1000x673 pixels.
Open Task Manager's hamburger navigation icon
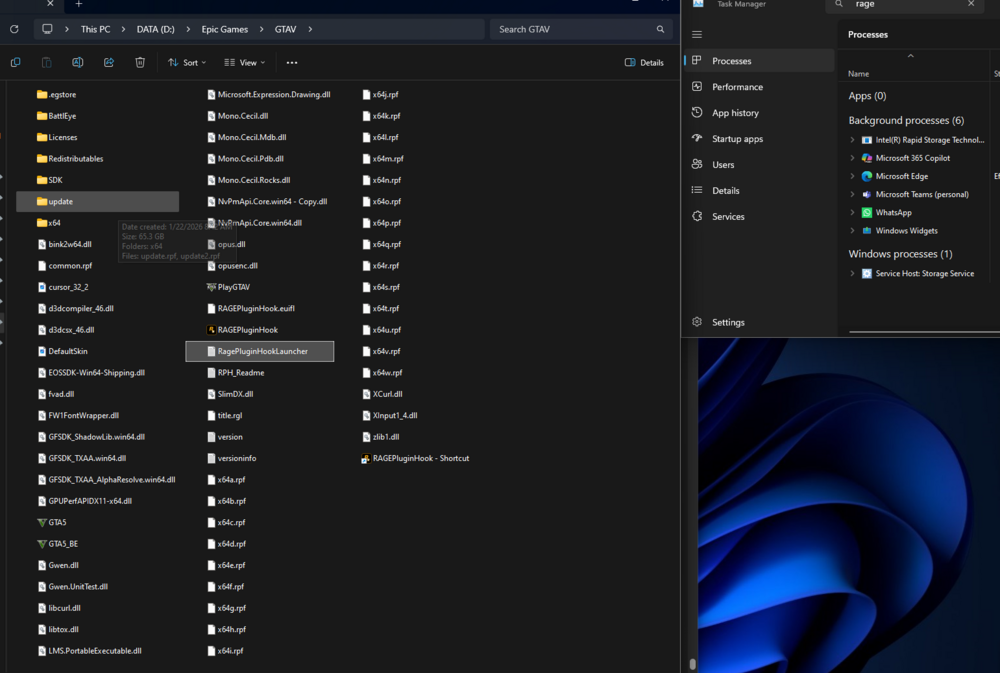(x=696, y=33)
